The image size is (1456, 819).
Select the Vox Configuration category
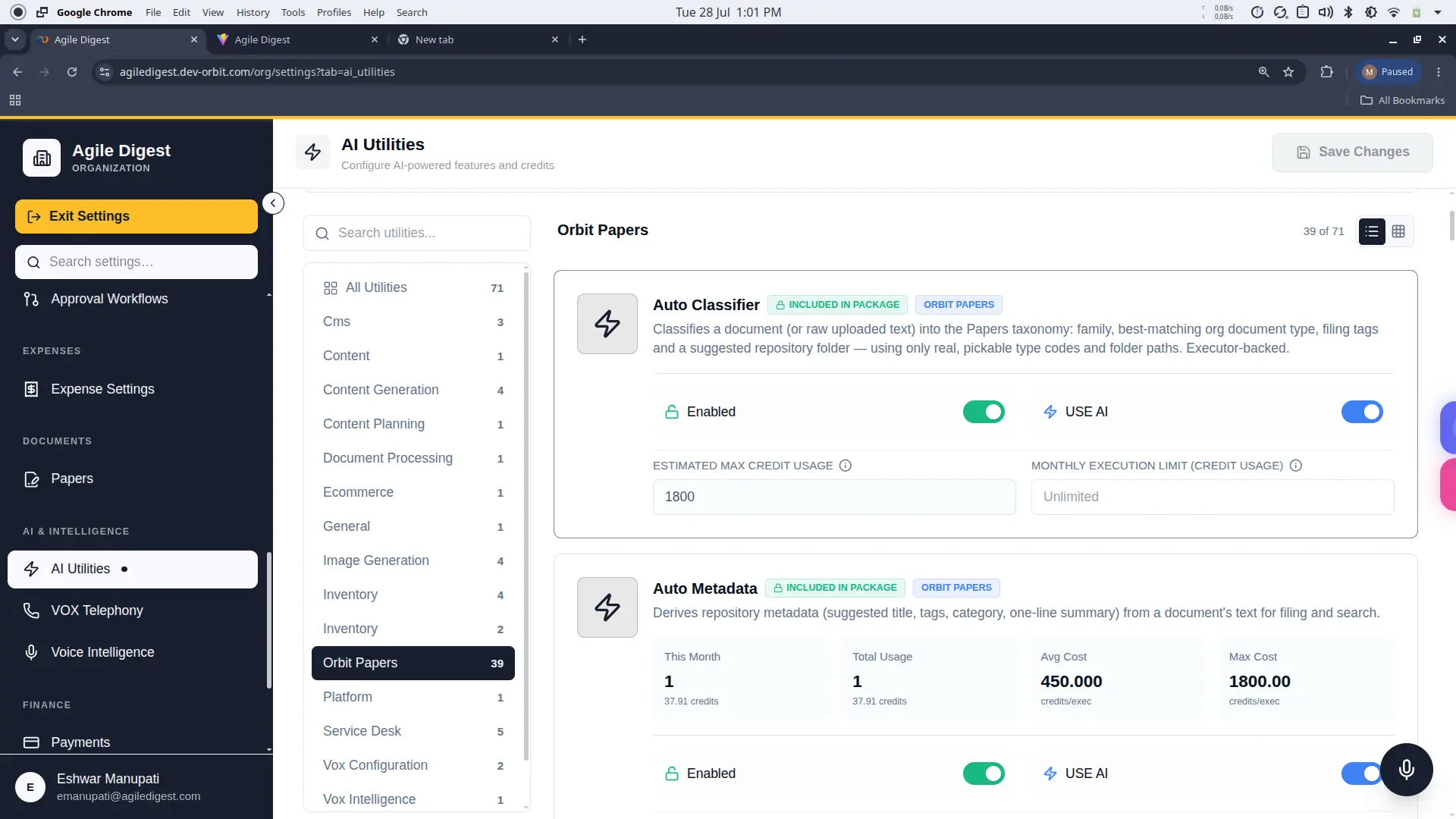coord(413,765)
